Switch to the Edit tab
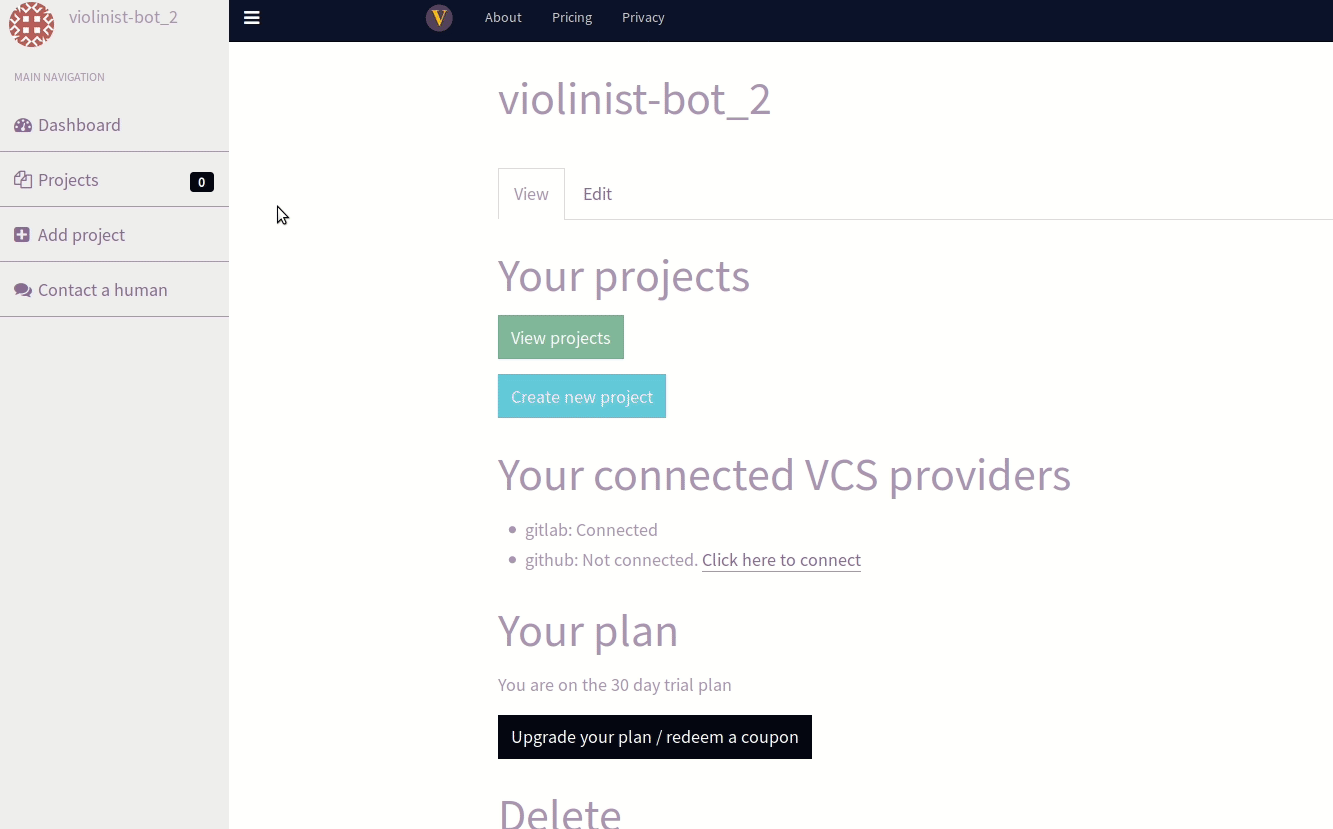 click(597, 193)
